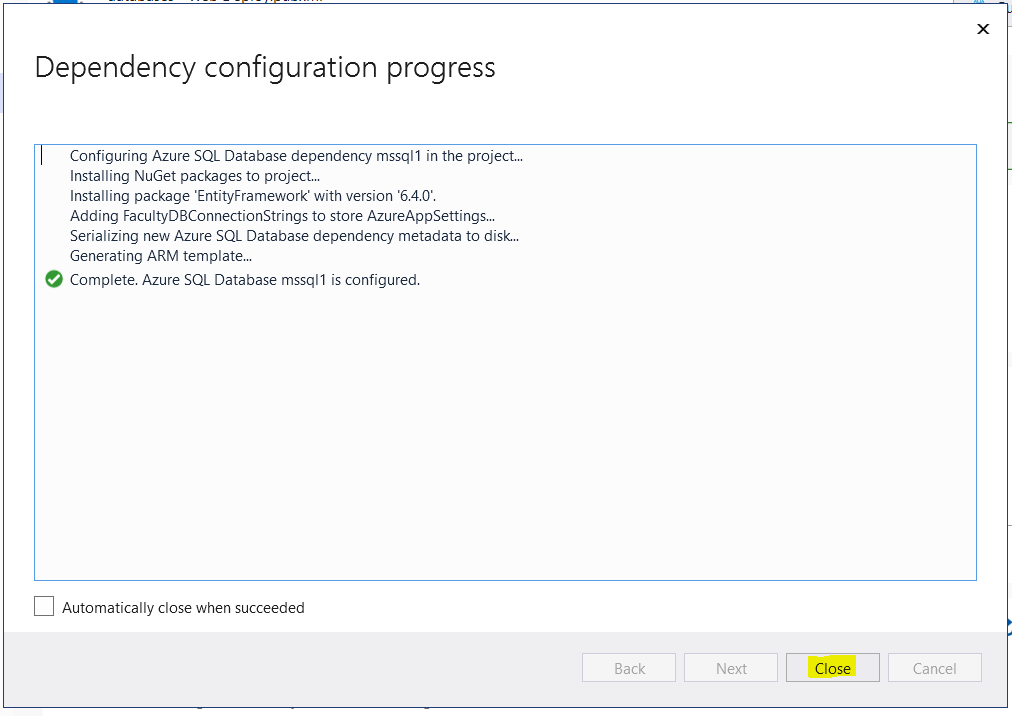
Task: Click the greyed-out Back button
Action: [629, 668]
